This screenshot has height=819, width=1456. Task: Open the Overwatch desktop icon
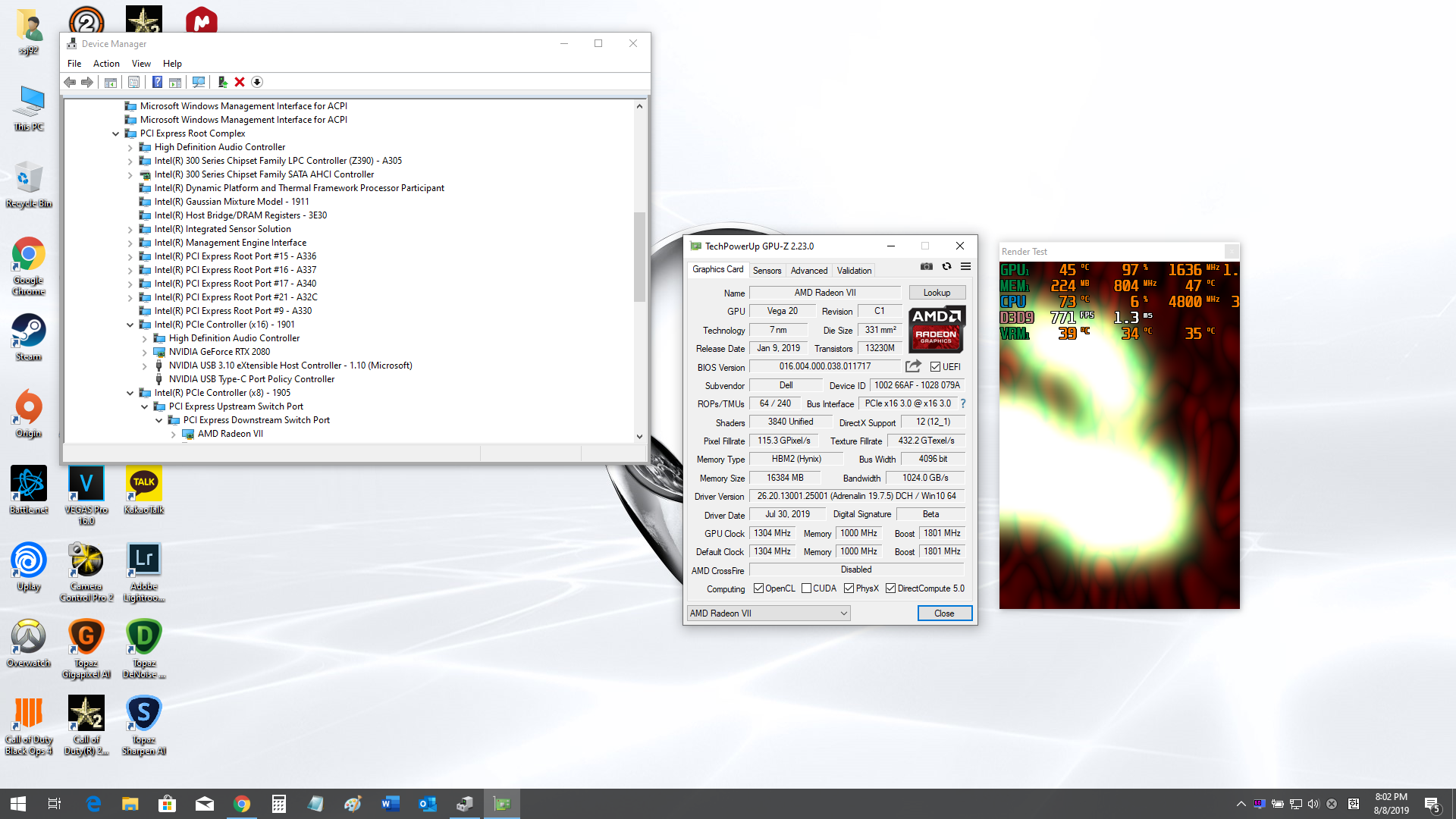point(28,644)
